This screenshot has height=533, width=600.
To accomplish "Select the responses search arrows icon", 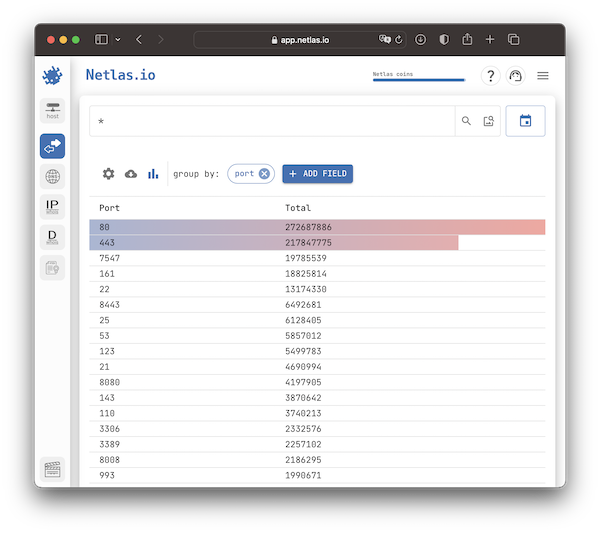I will coord(52,146).
